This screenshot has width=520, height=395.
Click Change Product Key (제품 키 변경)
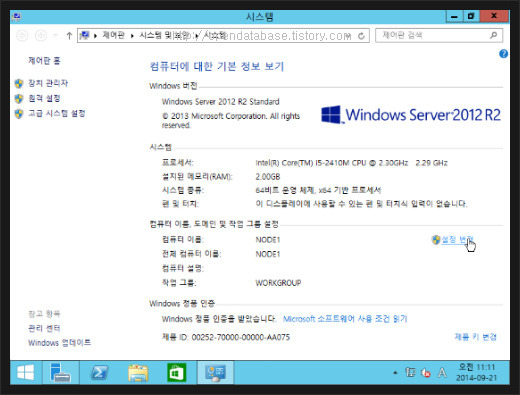click(x=476, y=337)
